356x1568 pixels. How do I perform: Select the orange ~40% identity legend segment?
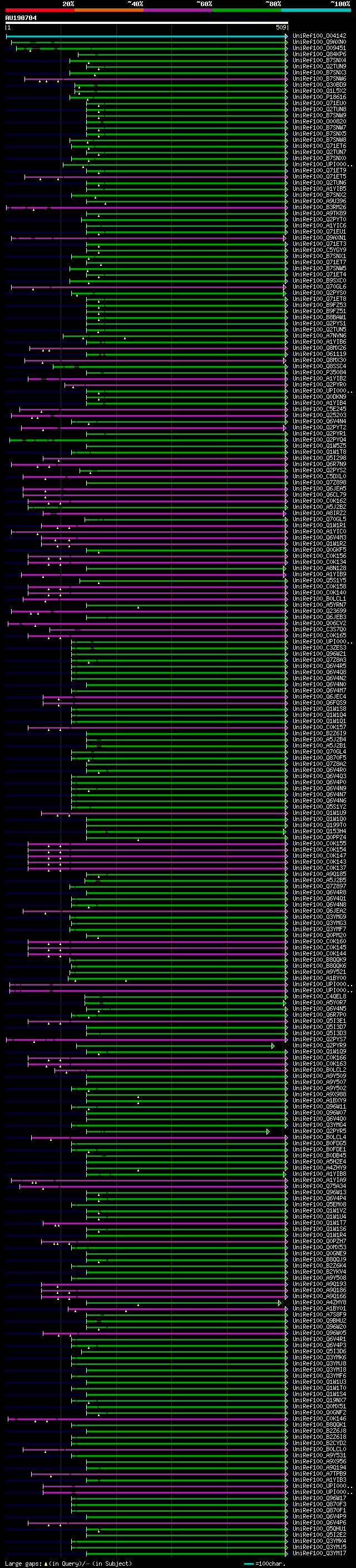[x=109, y=11]
